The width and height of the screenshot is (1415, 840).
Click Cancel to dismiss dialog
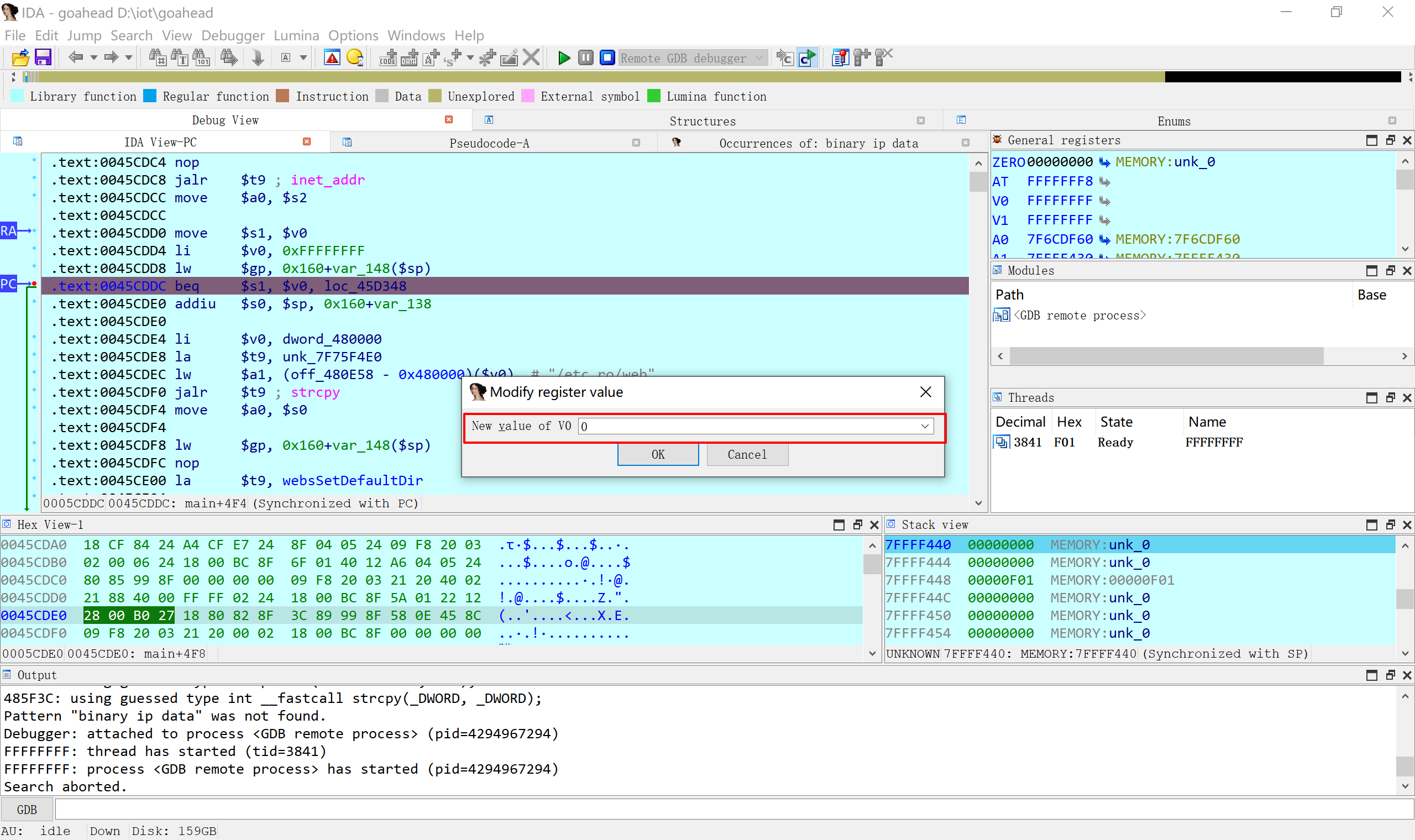[x=748, y=455]
